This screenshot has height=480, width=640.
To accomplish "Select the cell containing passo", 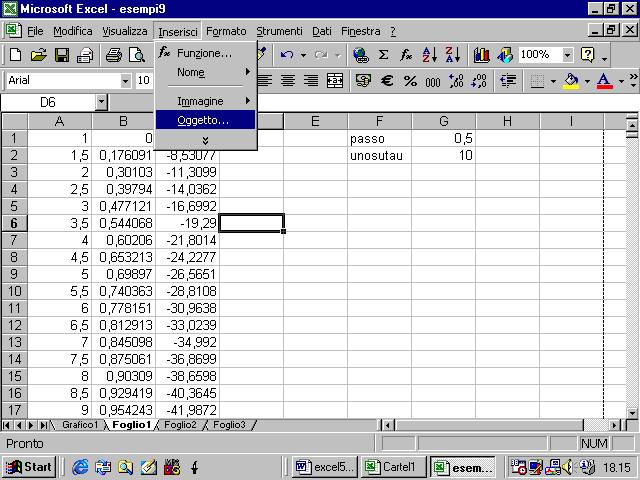I will (x=380, y=139).
